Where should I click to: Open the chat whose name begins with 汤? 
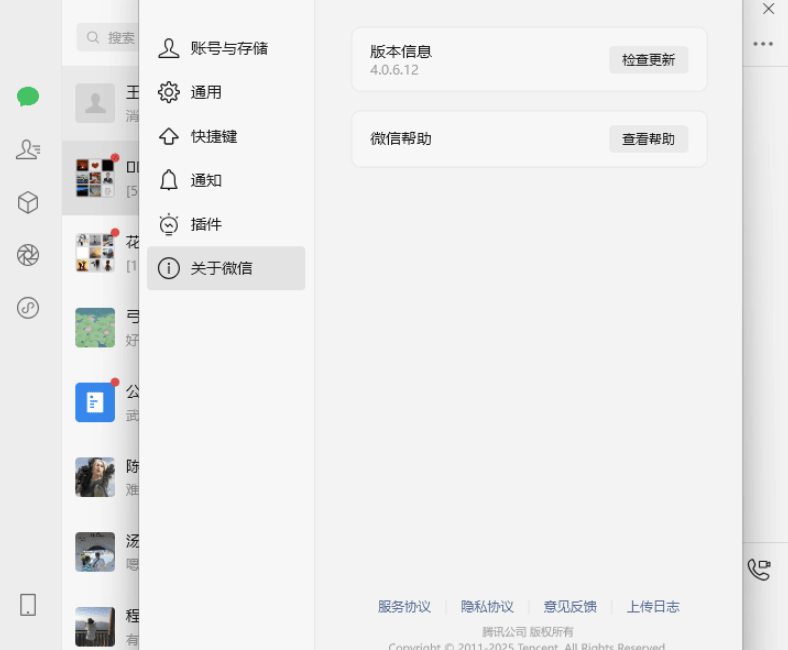tap(101, 552)
